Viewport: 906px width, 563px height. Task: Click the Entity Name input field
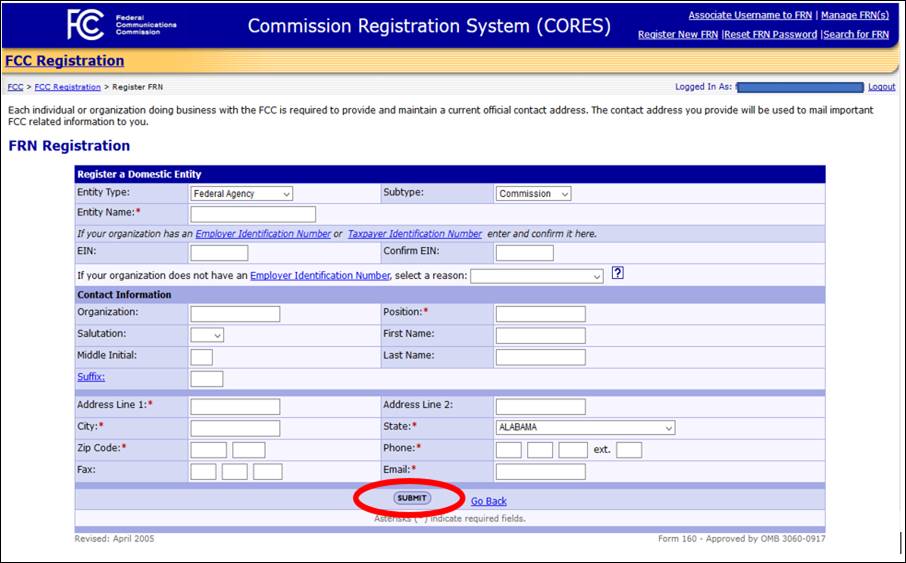[253, 214]
